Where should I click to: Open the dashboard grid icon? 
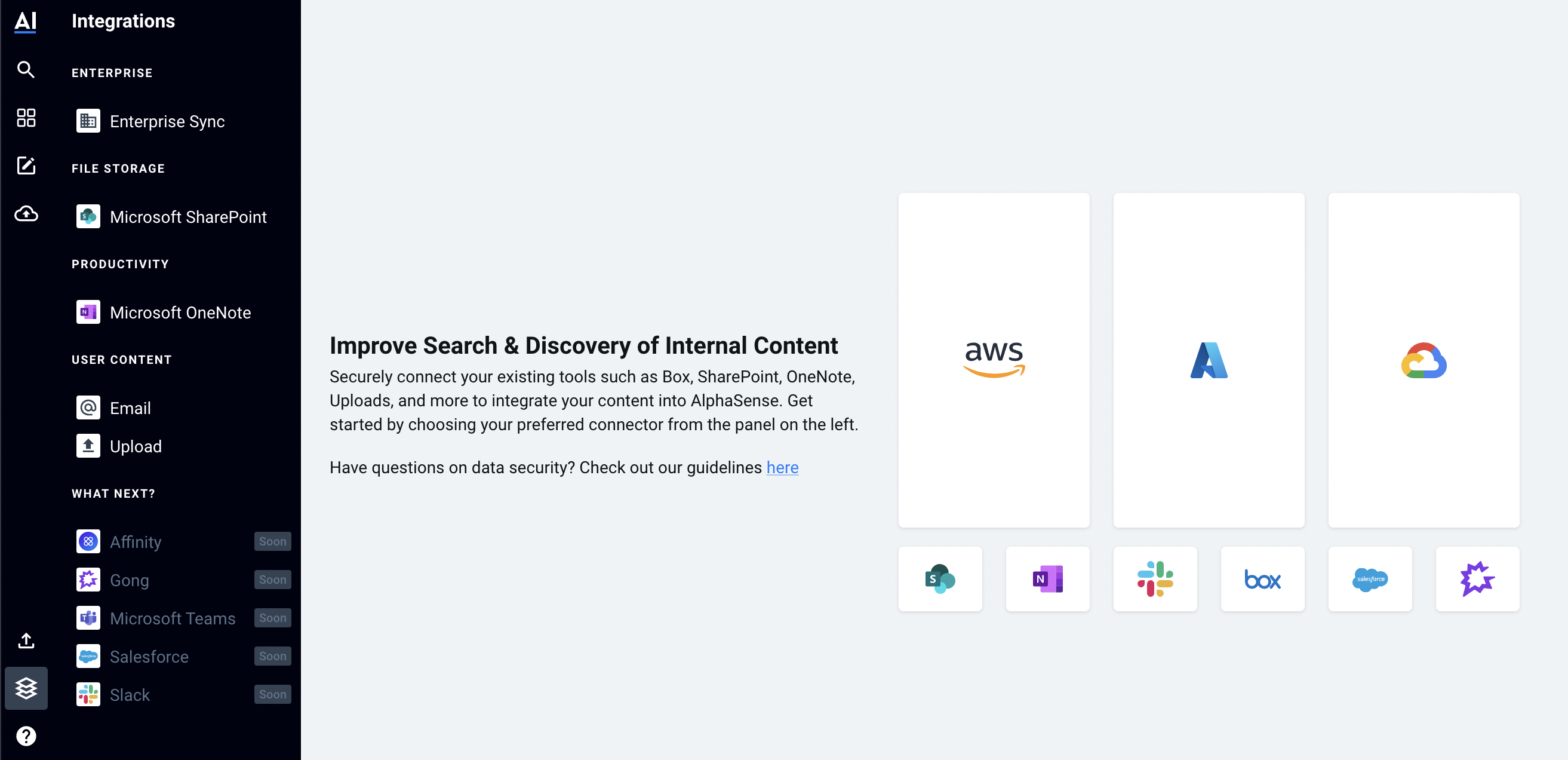click(26, 118)
